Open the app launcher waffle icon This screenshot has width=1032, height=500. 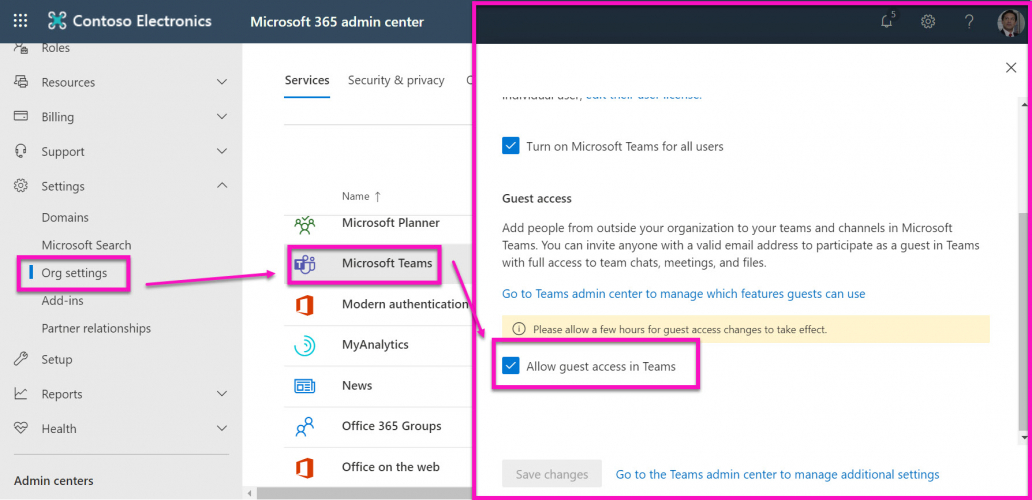(x=20, y=21)
